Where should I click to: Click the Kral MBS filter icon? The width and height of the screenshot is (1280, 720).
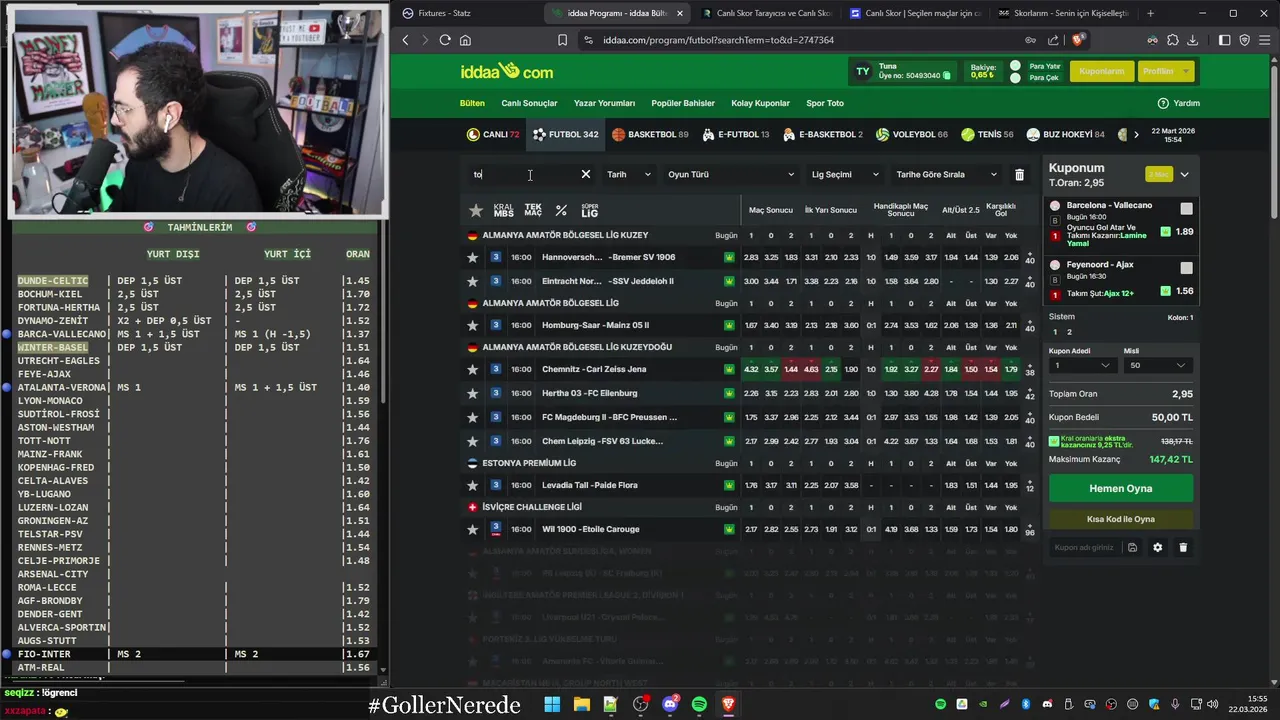click(503, 210)
